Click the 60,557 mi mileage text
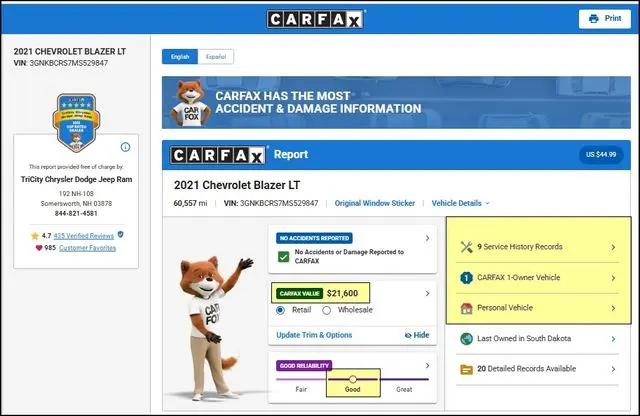The height and width of the screenshot is (416, 640). pyautogui.click(x=190, y=203)
